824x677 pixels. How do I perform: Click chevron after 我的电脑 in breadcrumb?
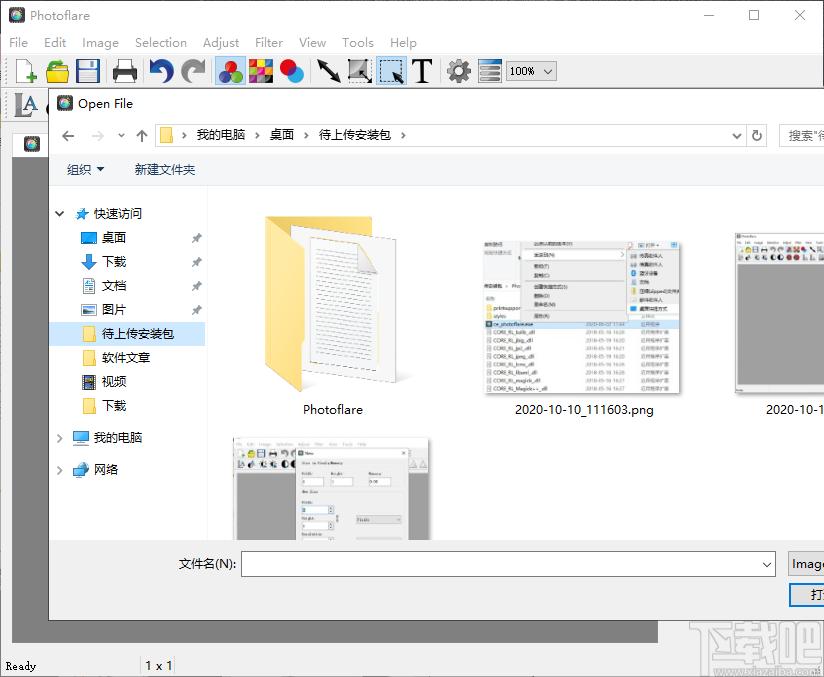[x=257, y=136]
